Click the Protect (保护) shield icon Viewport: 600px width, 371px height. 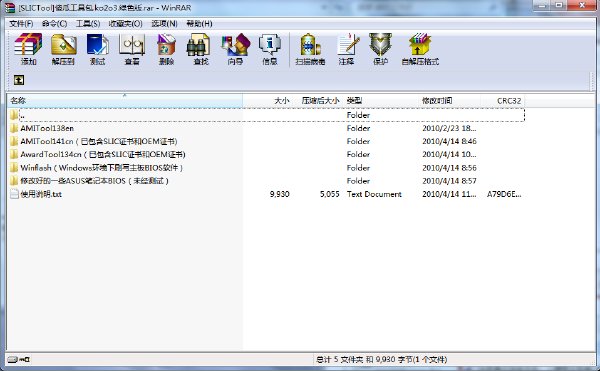380,49
